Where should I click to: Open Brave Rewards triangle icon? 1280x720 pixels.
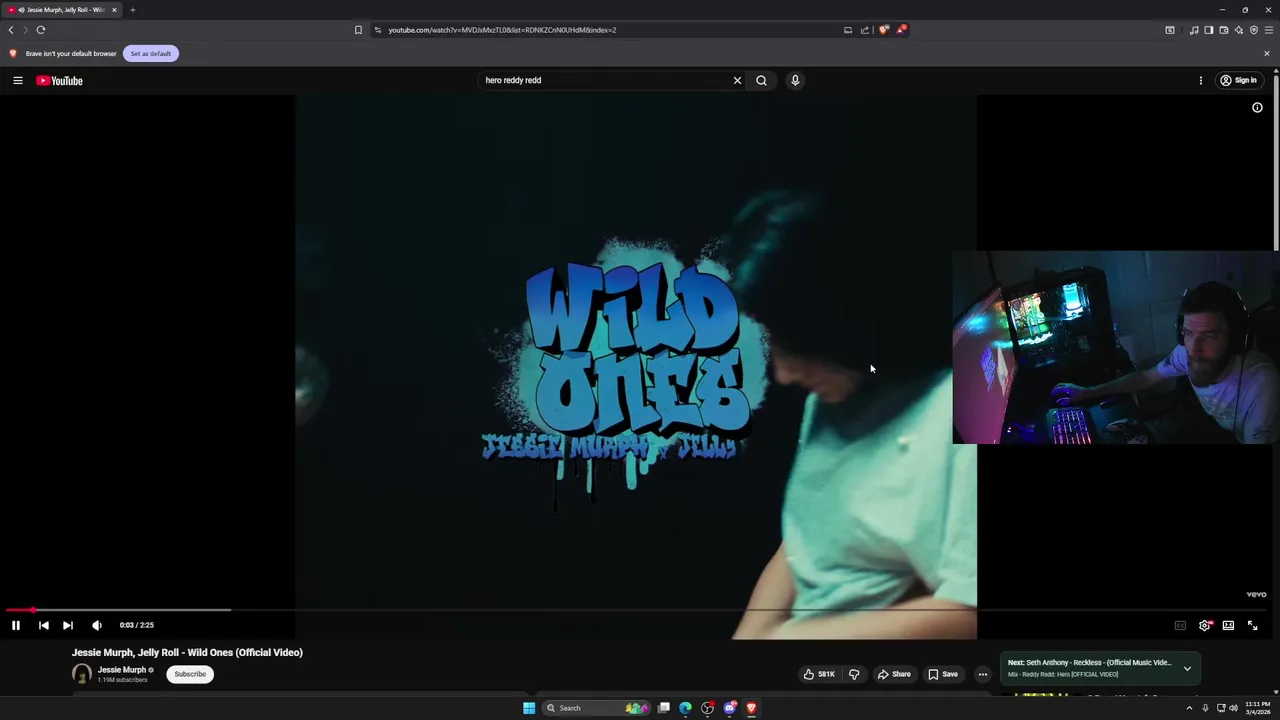click(900, 30)
